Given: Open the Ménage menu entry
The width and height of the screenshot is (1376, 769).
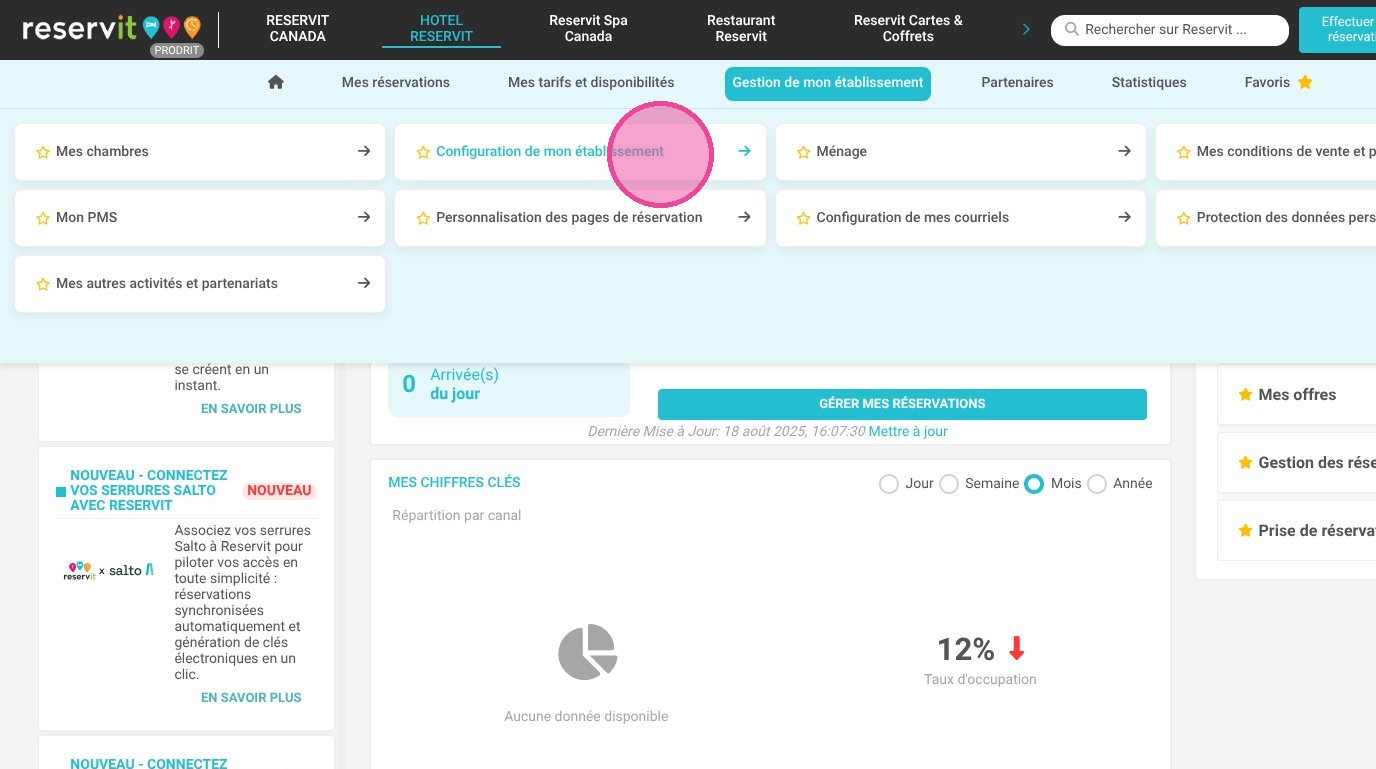Looking at the screenshot, I should coord(961,152).
